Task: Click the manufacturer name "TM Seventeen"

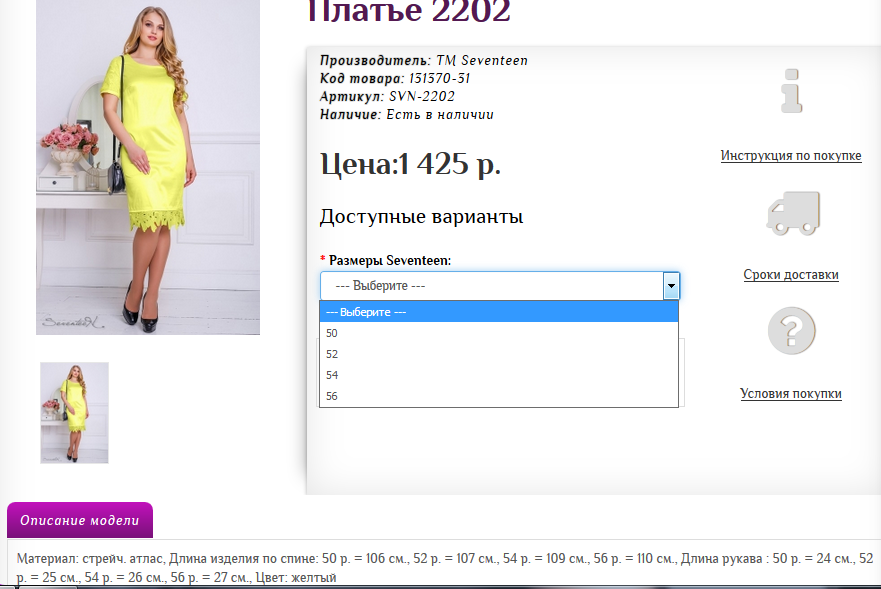Action: [x=482, y=61]
